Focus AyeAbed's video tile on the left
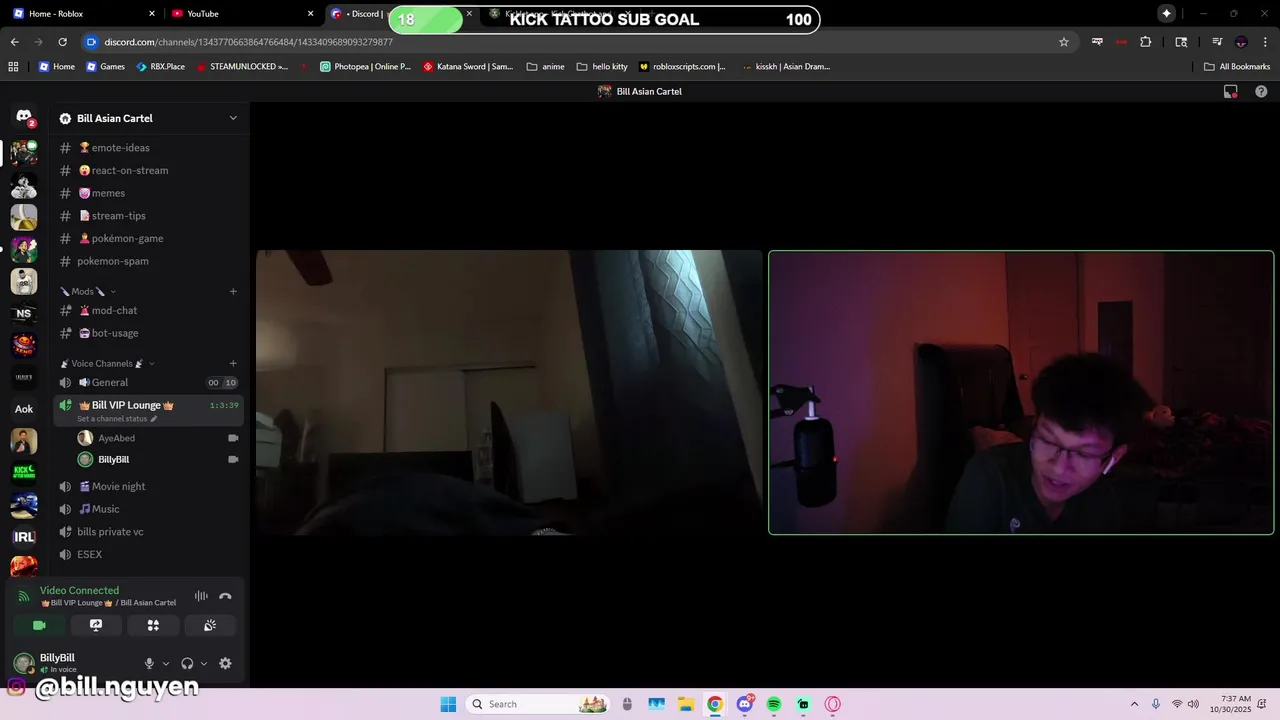The height and width of the screenshot is (720, 1280). click(509, 392)
